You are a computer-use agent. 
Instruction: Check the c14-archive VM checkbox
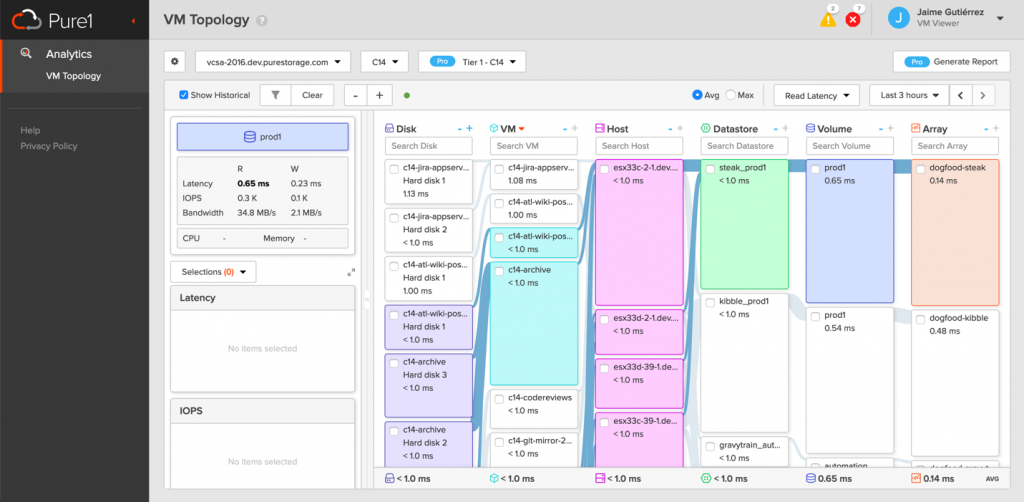coord(499,271)
